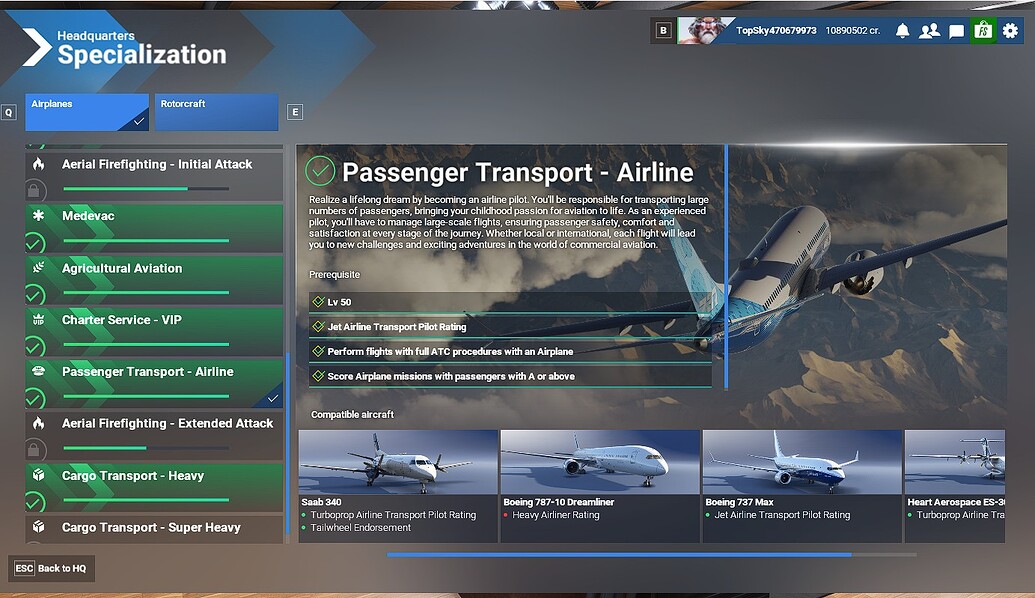Image resolution: width=1035 pixels, height=598 pixels.
Task: Click the Heavy Airliner Rating text
Action: coord(556,515)
